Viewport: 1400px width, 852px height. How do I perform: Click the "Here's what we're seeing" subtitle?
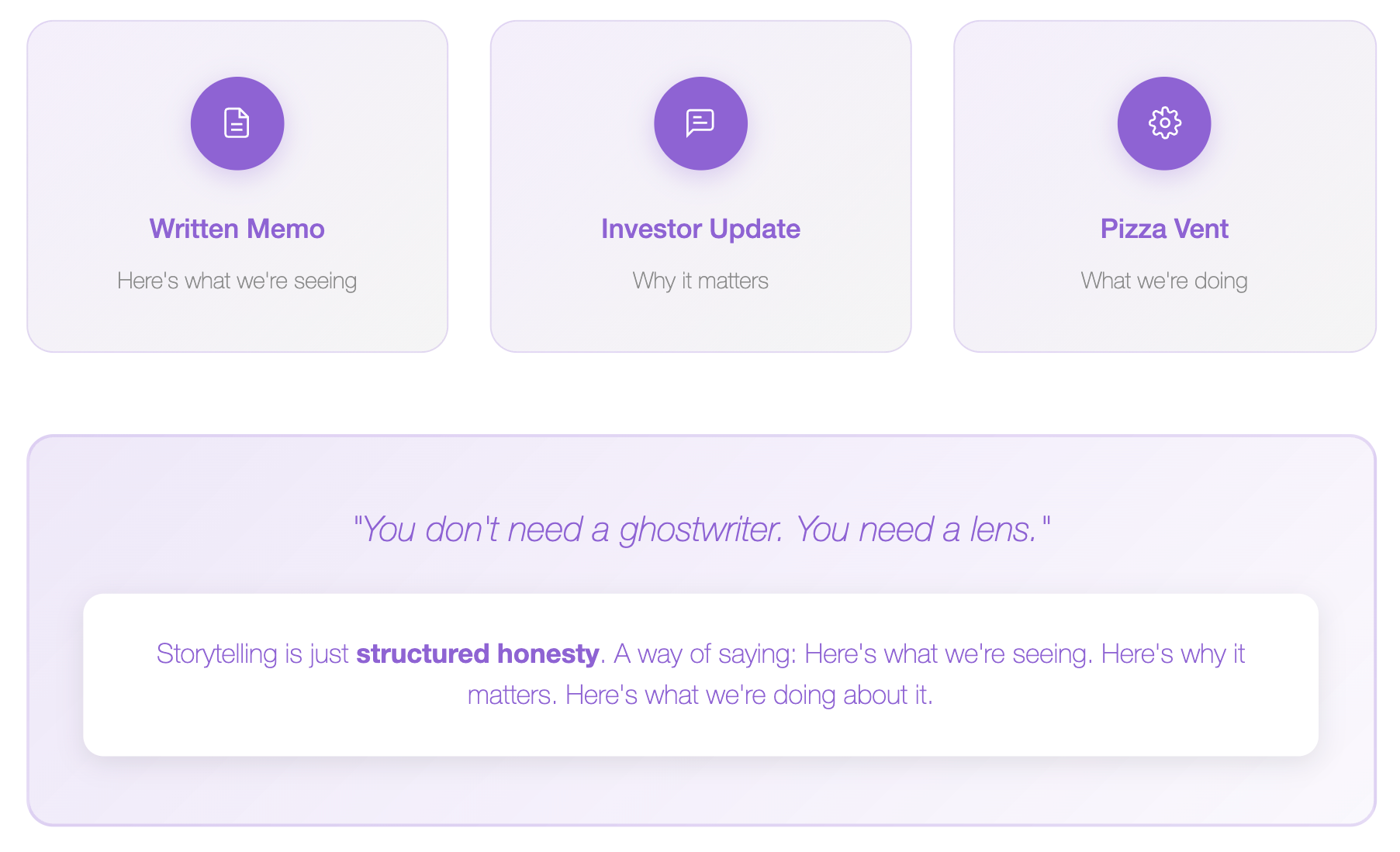click(237, 281)
